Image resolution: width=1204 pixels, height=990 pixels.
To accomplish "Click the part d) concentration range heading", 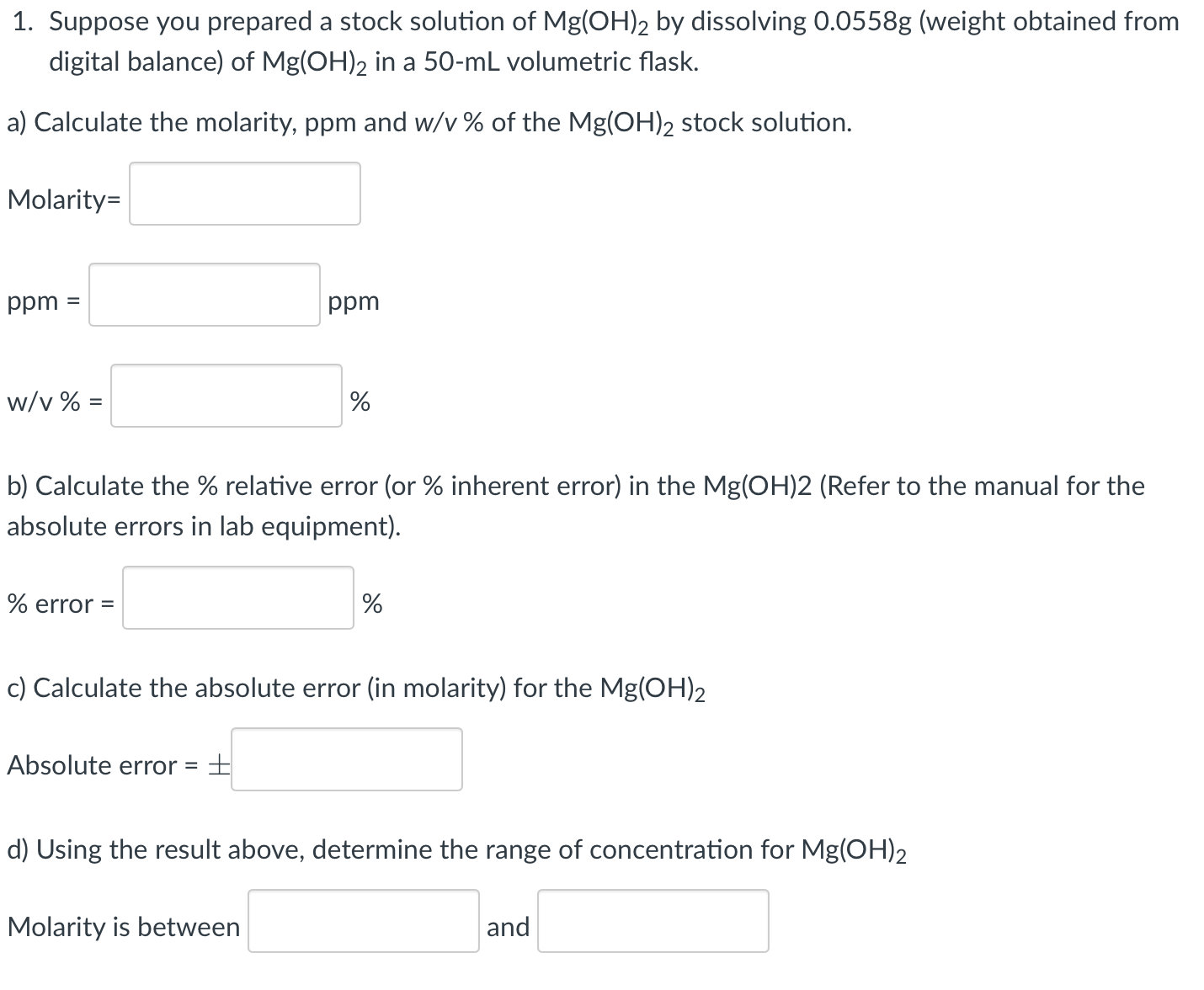I will [x=455, y=849].
